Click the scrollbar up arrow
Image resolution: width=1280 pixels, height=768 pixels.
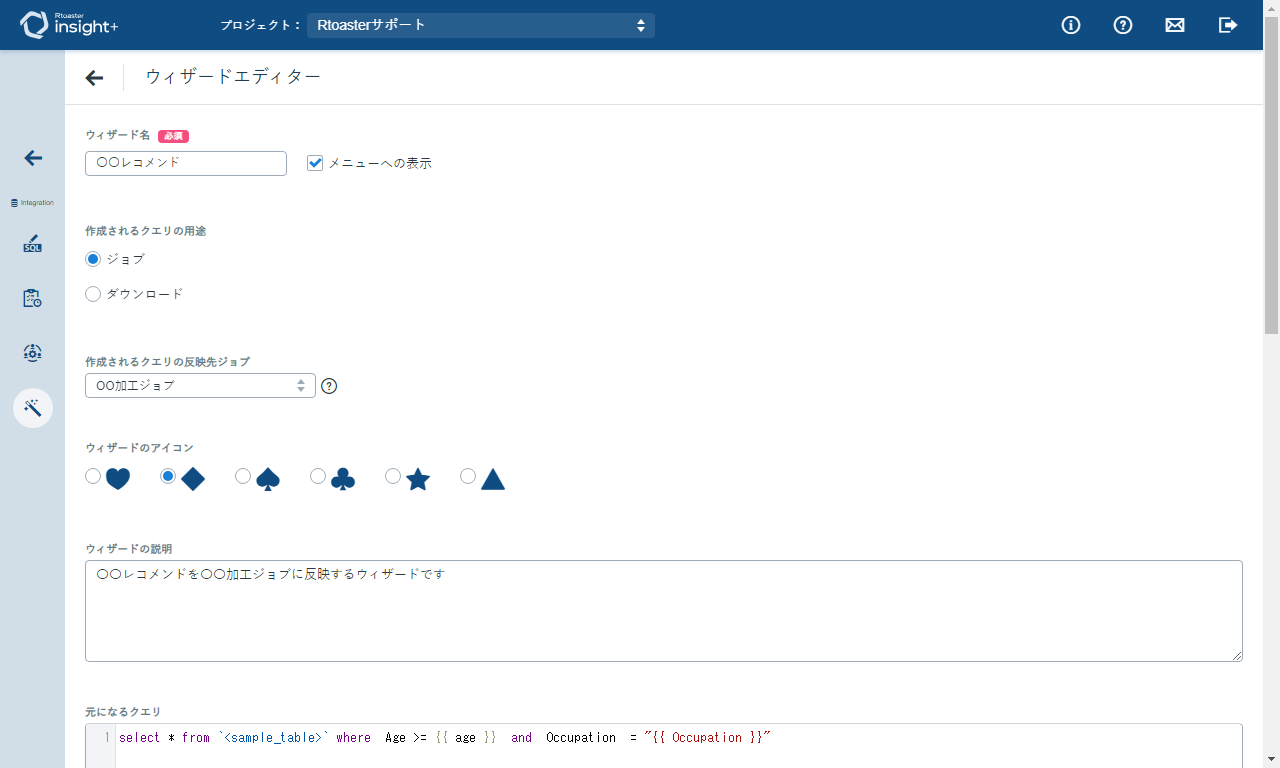pos(1272,8)
